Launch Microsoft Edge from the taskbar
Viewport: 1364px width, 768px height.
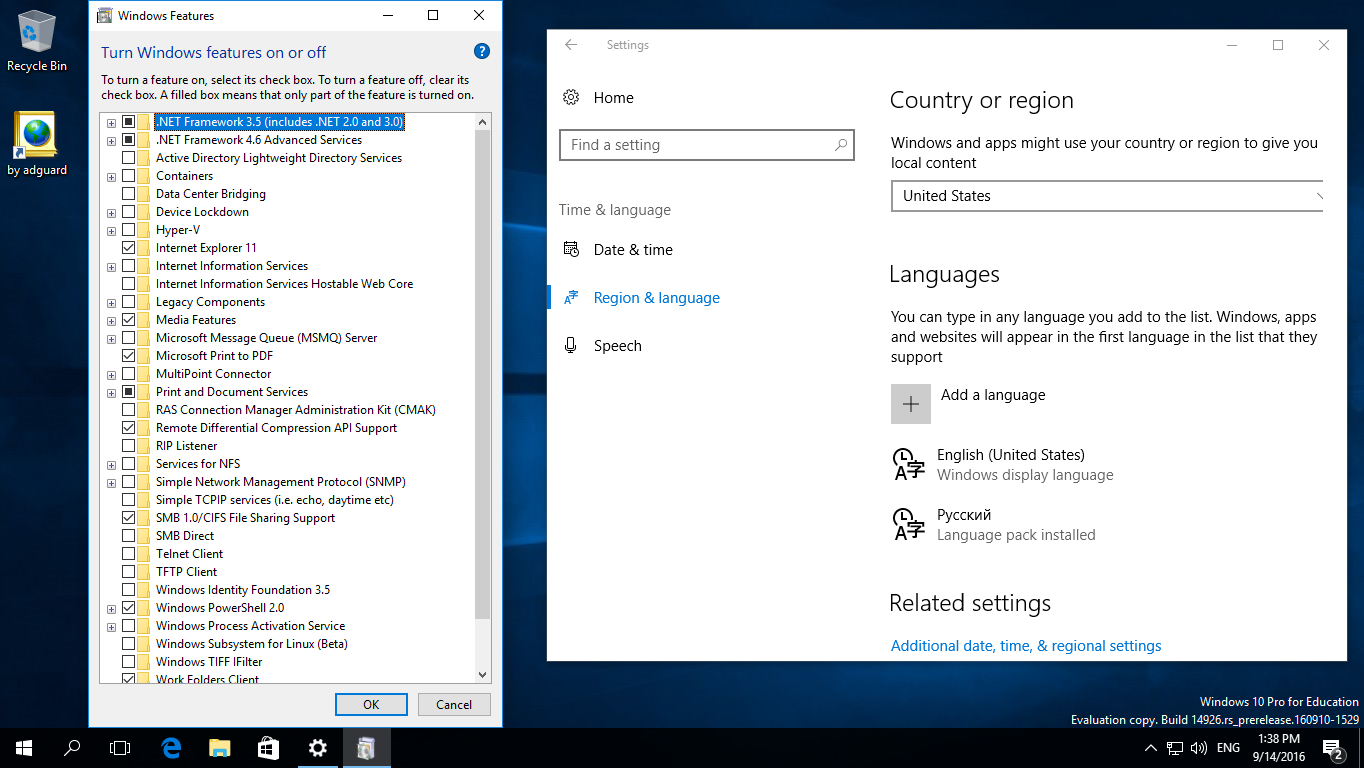coord(171,747)
